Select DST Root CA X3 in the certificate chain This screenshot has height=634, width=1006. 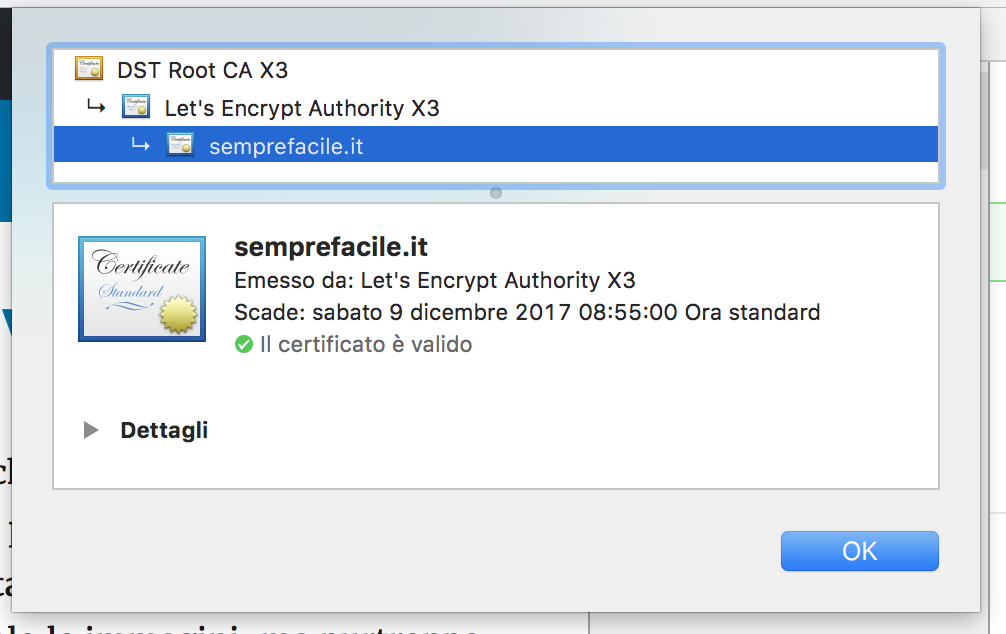[496, 69]
